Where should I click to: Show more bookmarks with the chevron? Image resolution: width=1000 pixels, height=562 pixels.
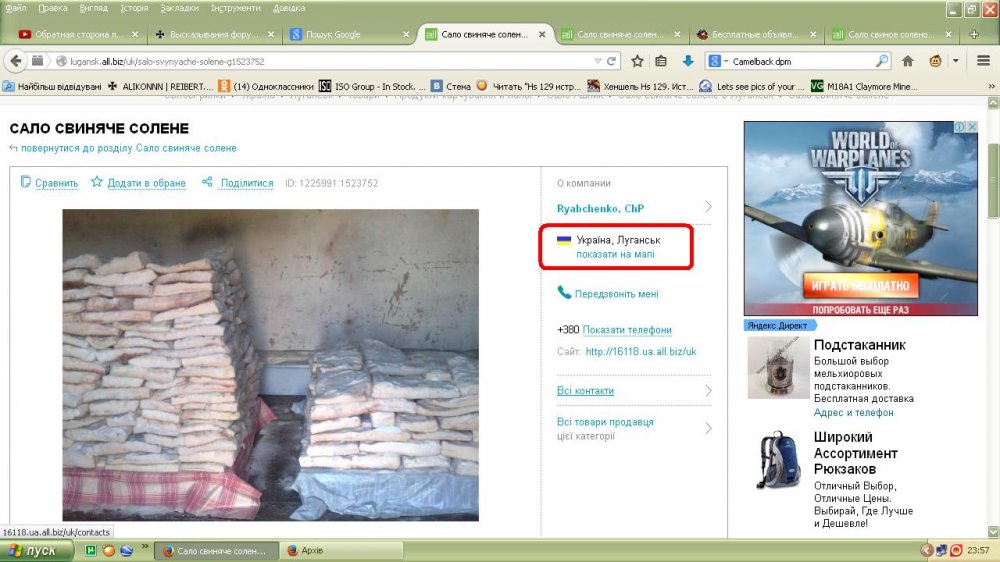point(991,86)
